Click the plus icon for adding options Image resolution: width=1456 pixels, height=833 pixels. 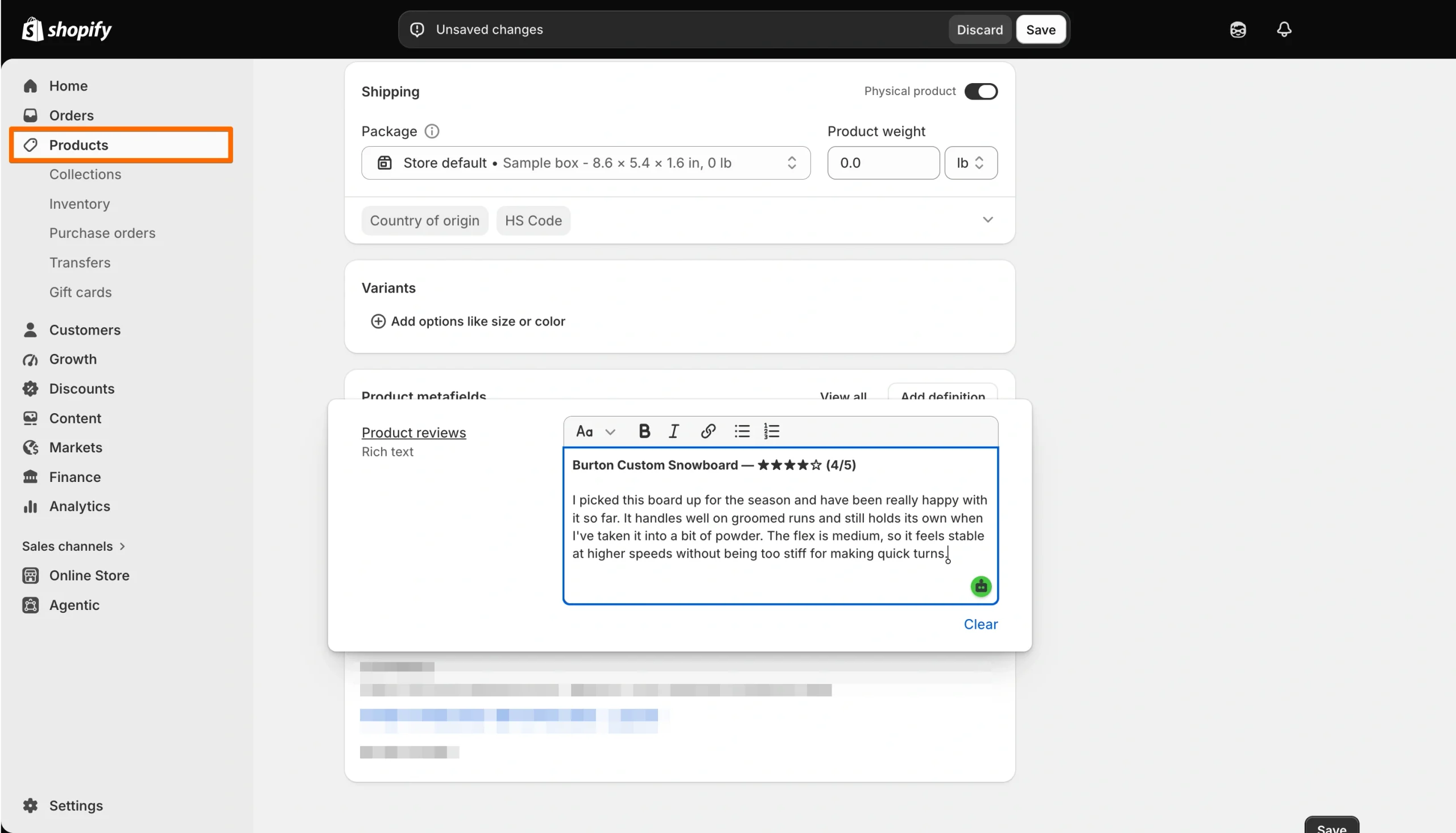378,321
